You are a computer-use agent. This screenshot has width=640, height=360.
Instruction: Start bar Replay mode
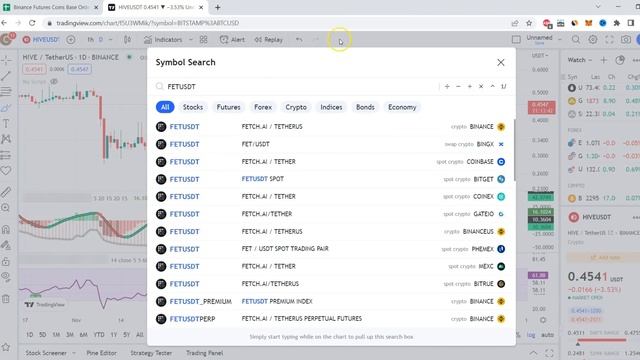pos(269,40)
